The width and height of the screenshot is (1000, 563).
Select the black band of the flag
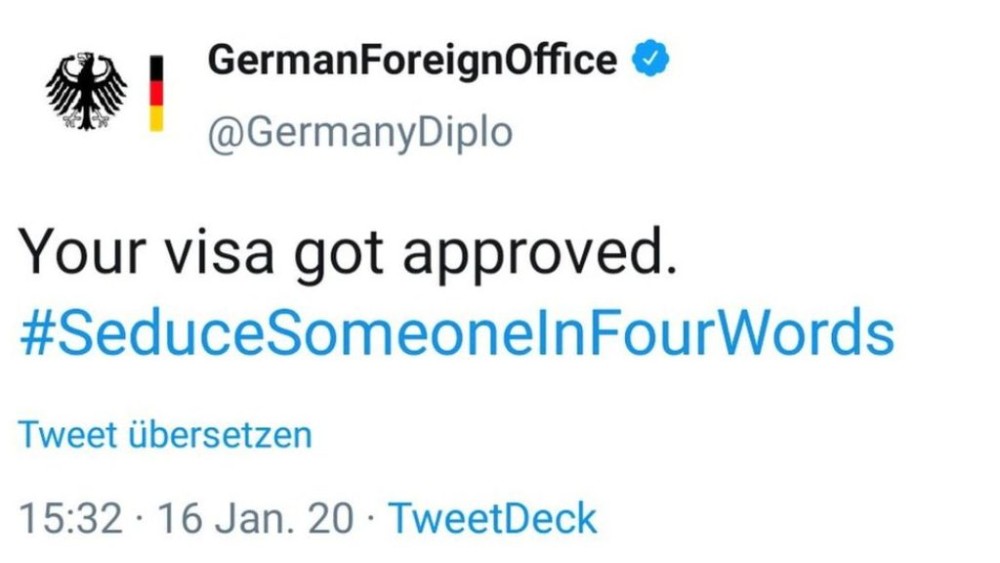(x=156, y=68)
